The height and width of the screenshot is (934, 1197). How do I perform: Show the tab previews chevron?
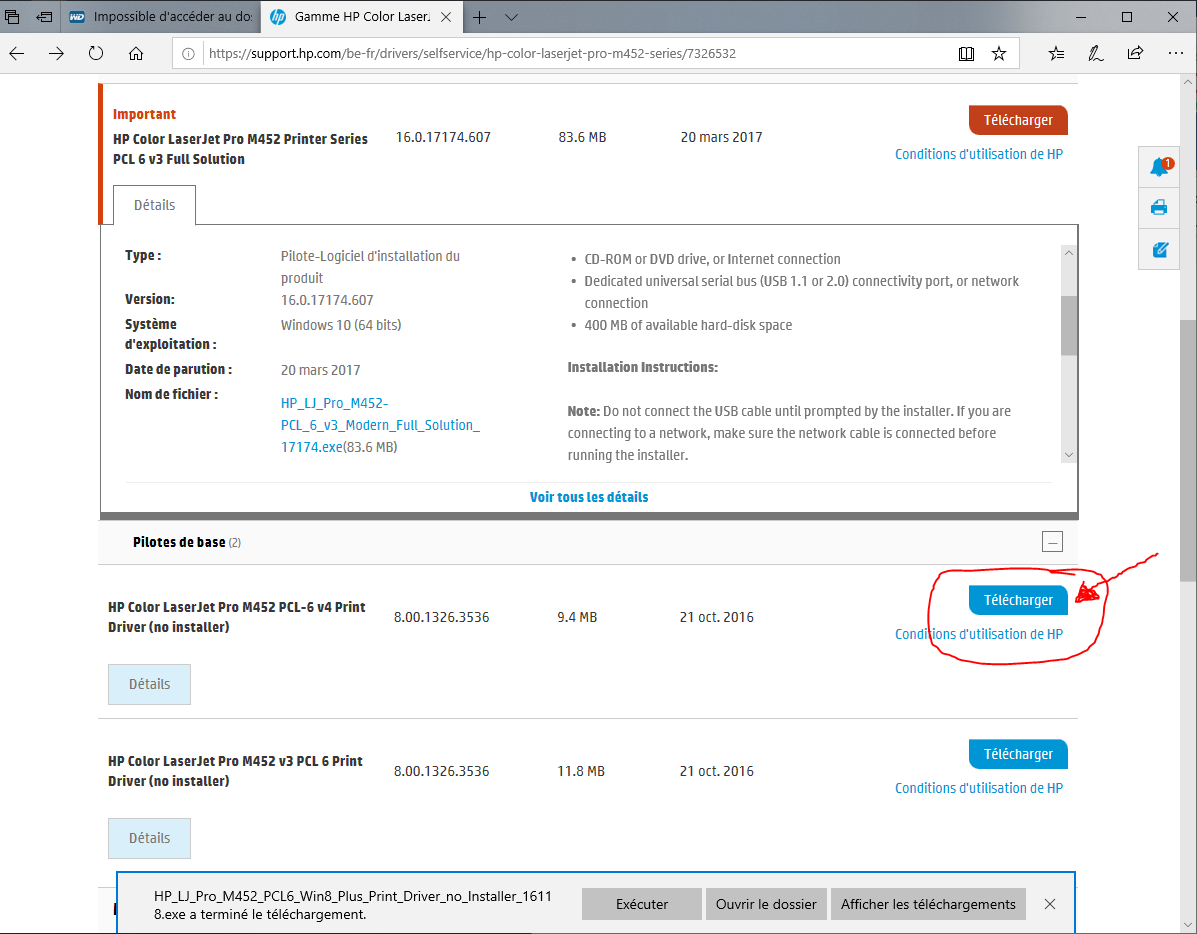click(x=511, y=17)
